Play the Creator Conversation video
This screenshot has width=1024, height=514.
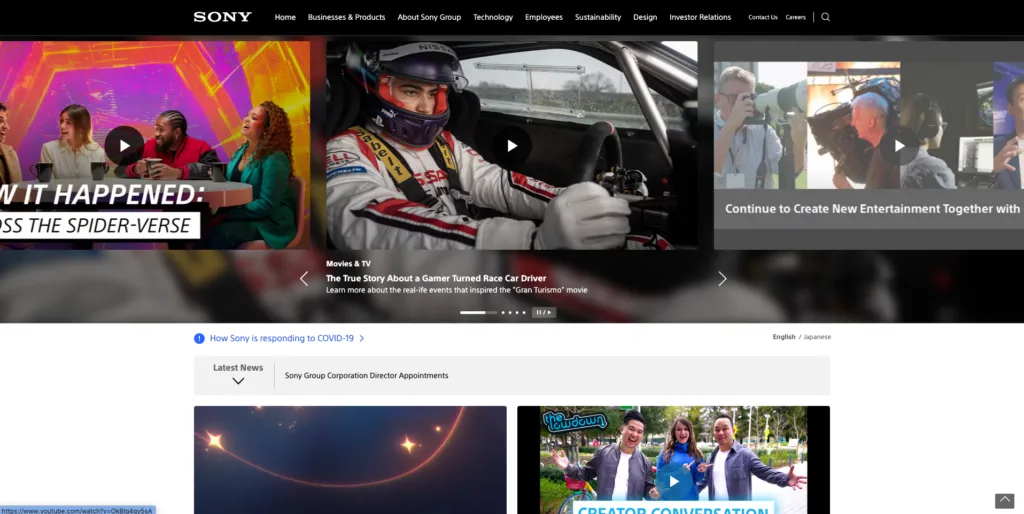coord(673,481)
